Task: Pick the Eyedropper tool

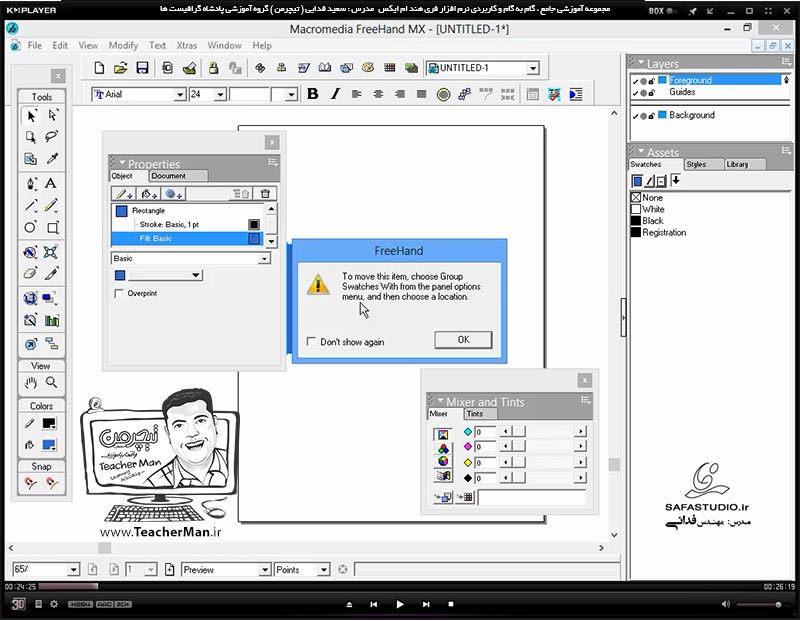Action: point(52,159)
